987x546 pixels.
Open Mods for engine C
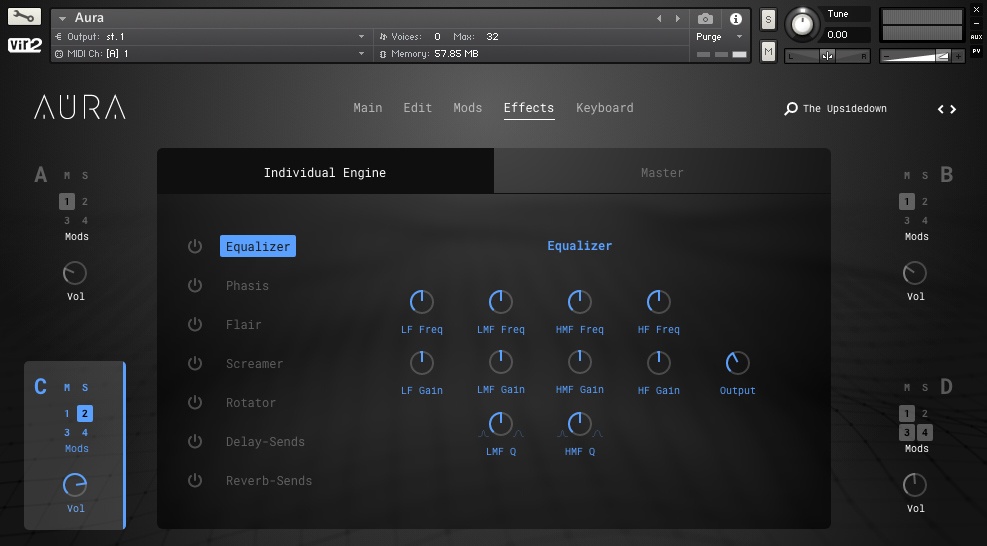77,448
